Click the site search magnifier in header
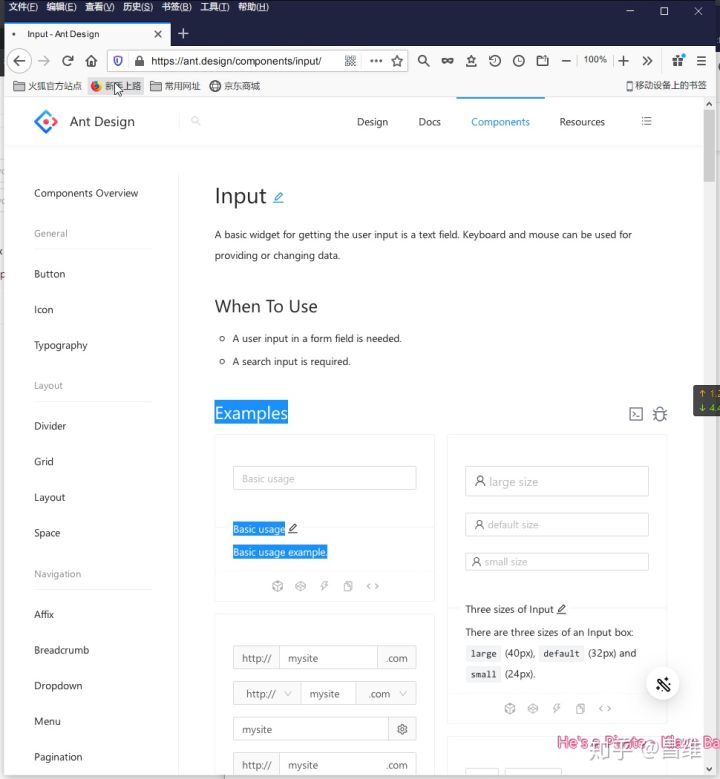Viewport: 720px width, 779px height. 195,121
